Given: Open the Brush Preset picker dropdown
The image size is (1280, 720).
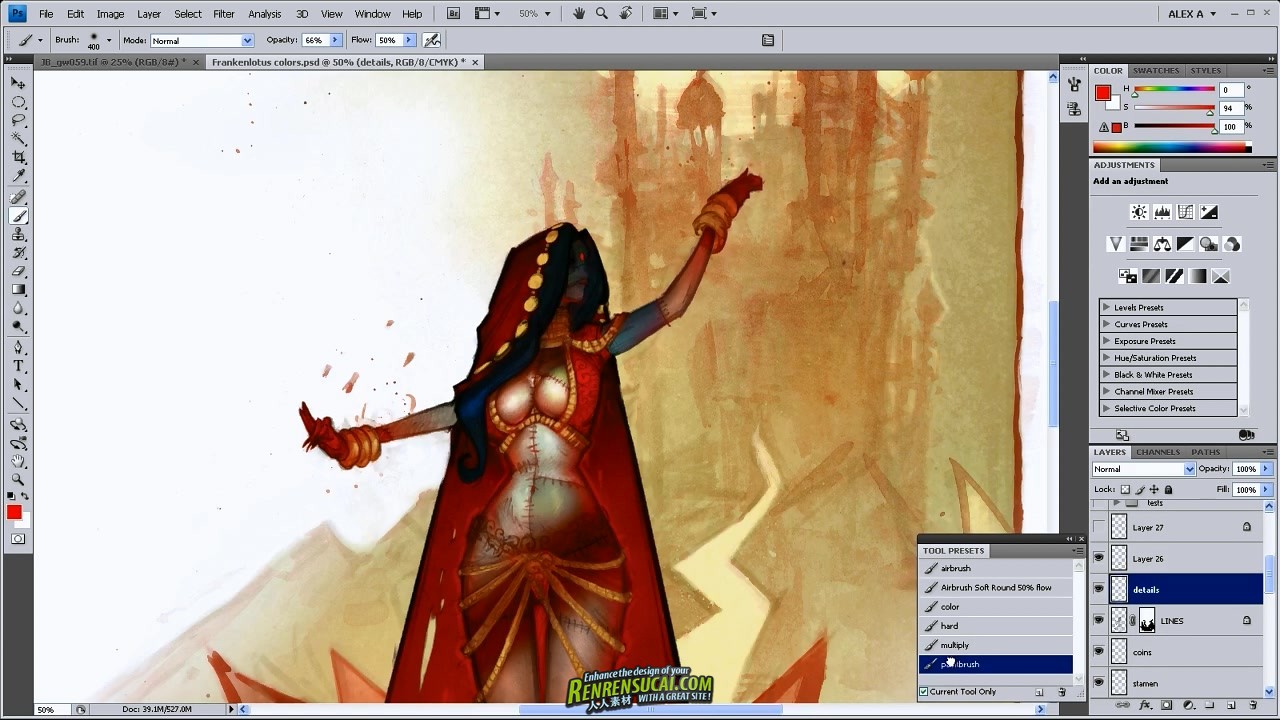Looking at the screenshot, I should (109, 40).
